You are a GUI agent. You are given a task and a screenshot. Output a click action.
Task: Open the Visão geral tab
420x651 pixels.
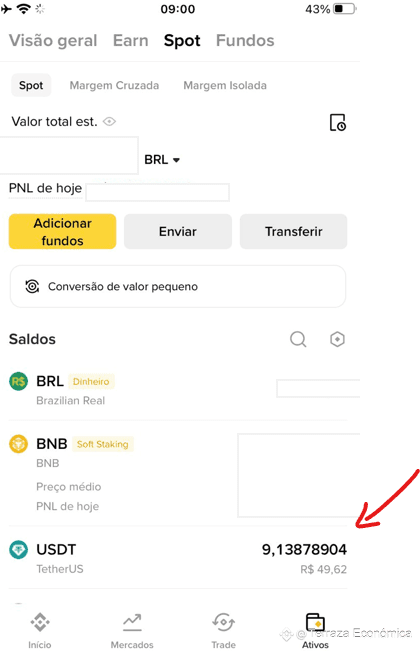tap(53, 41)
